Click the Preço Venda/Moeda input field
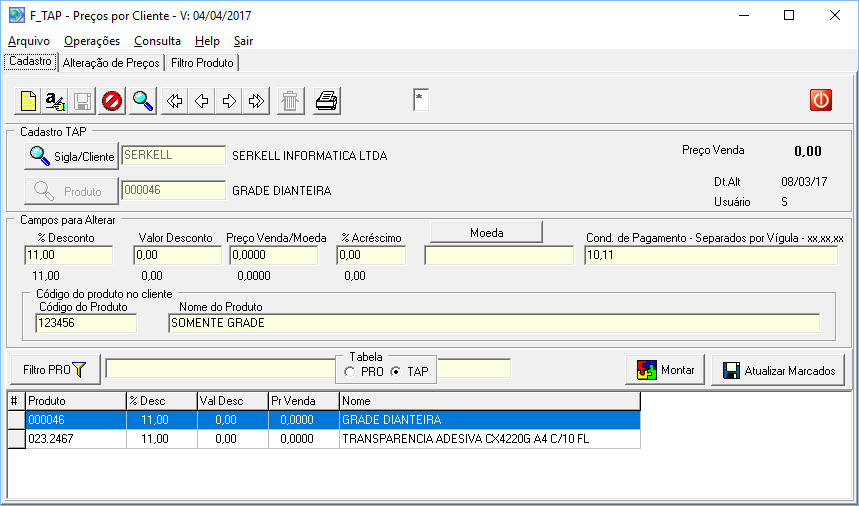The image size is (859, 506). pos(274,255)
